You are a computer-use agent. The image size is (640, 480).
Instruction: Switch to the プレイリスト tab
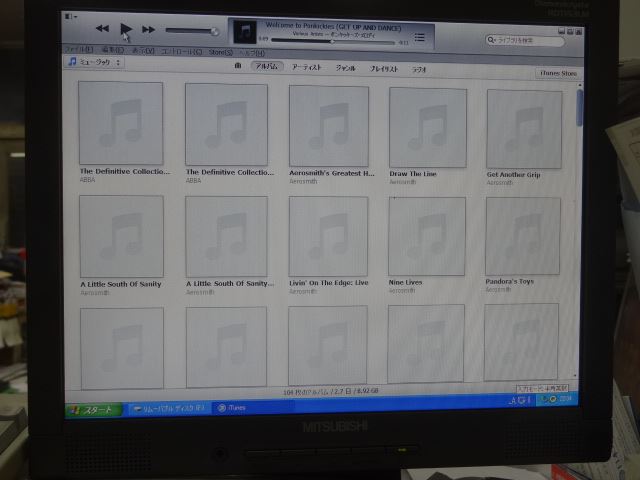[383, 69]
